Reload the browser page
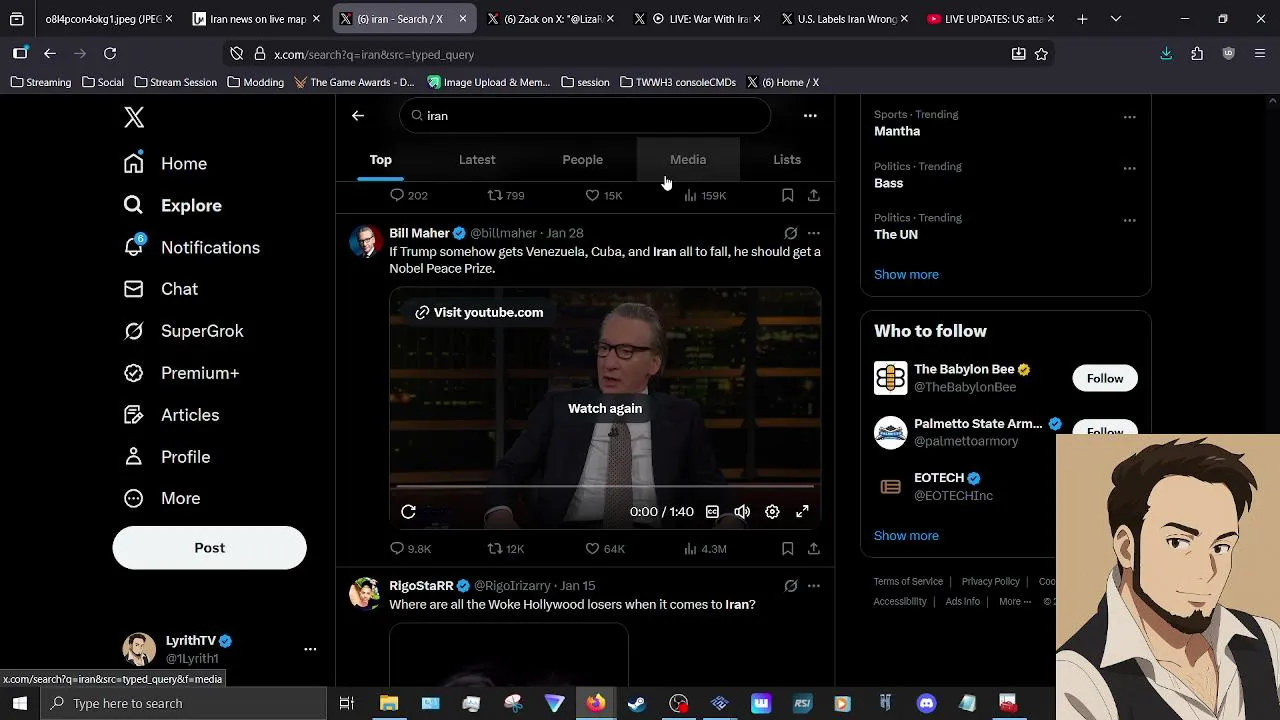This screenshot has height=720, width=1280. [x=110, y=54]
